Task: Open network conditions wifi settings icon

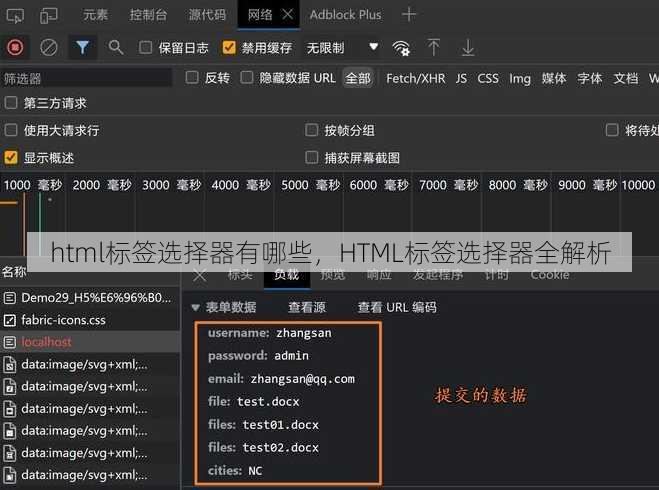Action: [401, 48]
